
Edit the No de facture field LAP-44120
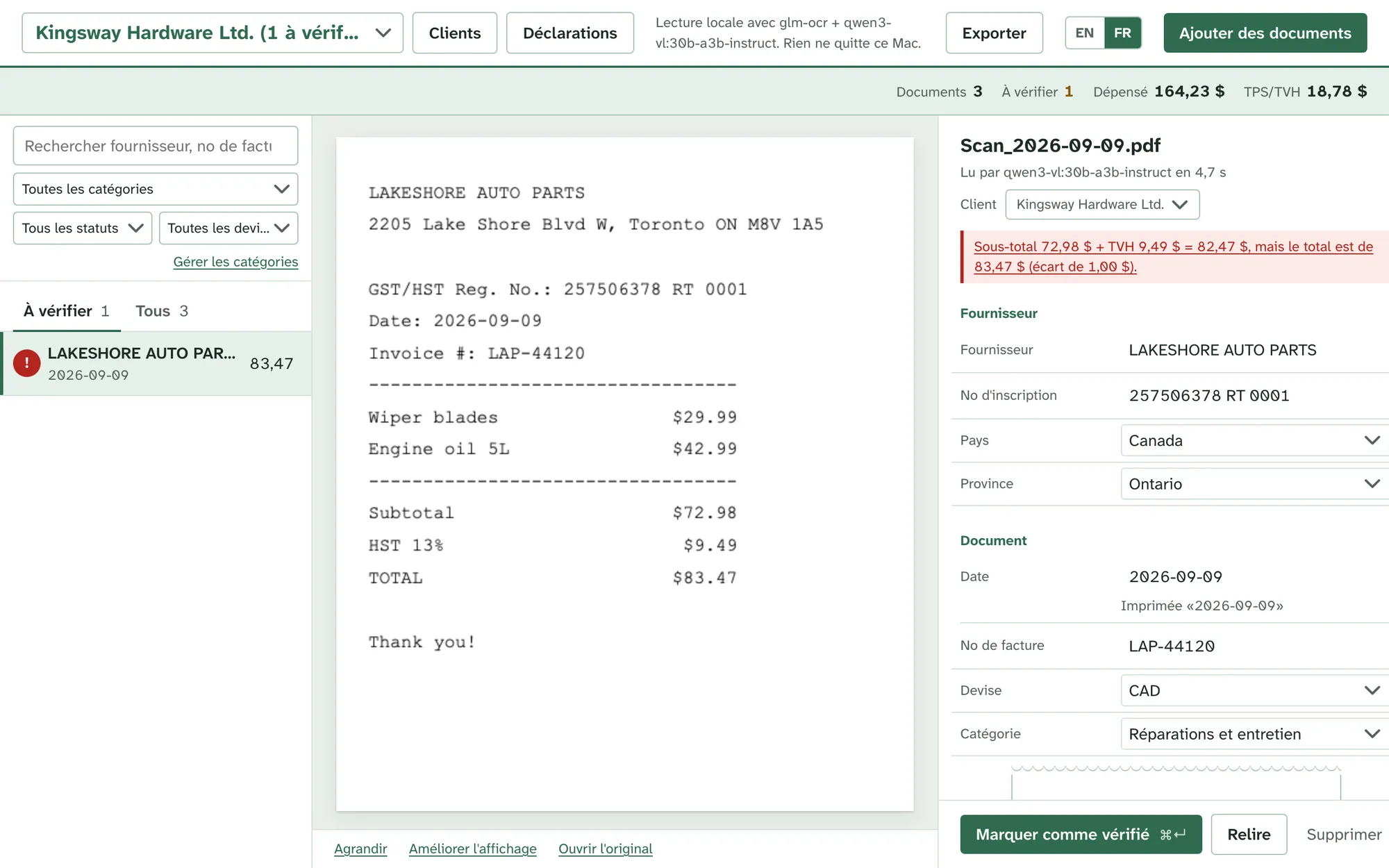pyautogui.click(x=1254, y=646)
